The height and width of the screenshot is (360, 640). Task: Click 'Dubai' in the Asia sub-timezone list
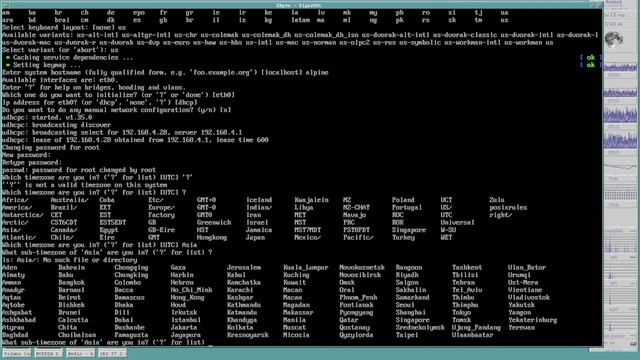(x=124, y=320)
